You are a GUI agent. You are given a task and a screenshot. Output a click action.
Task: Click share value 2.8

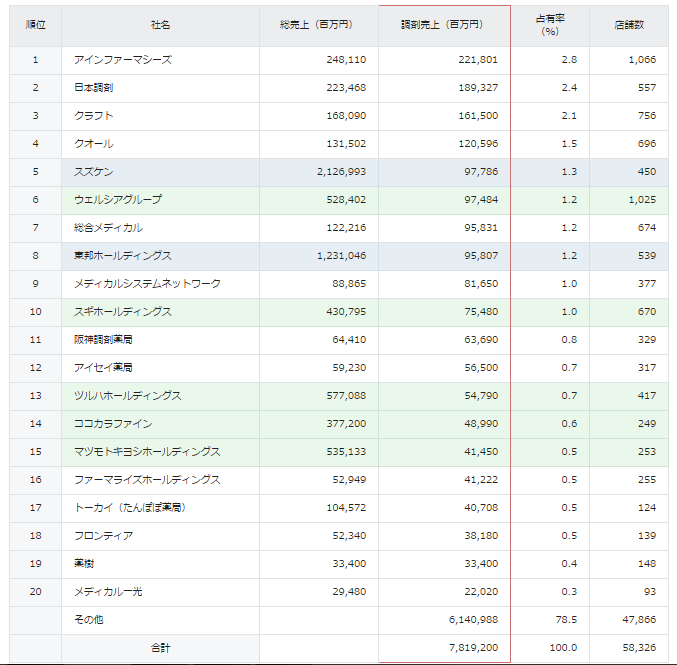point(569,60)
